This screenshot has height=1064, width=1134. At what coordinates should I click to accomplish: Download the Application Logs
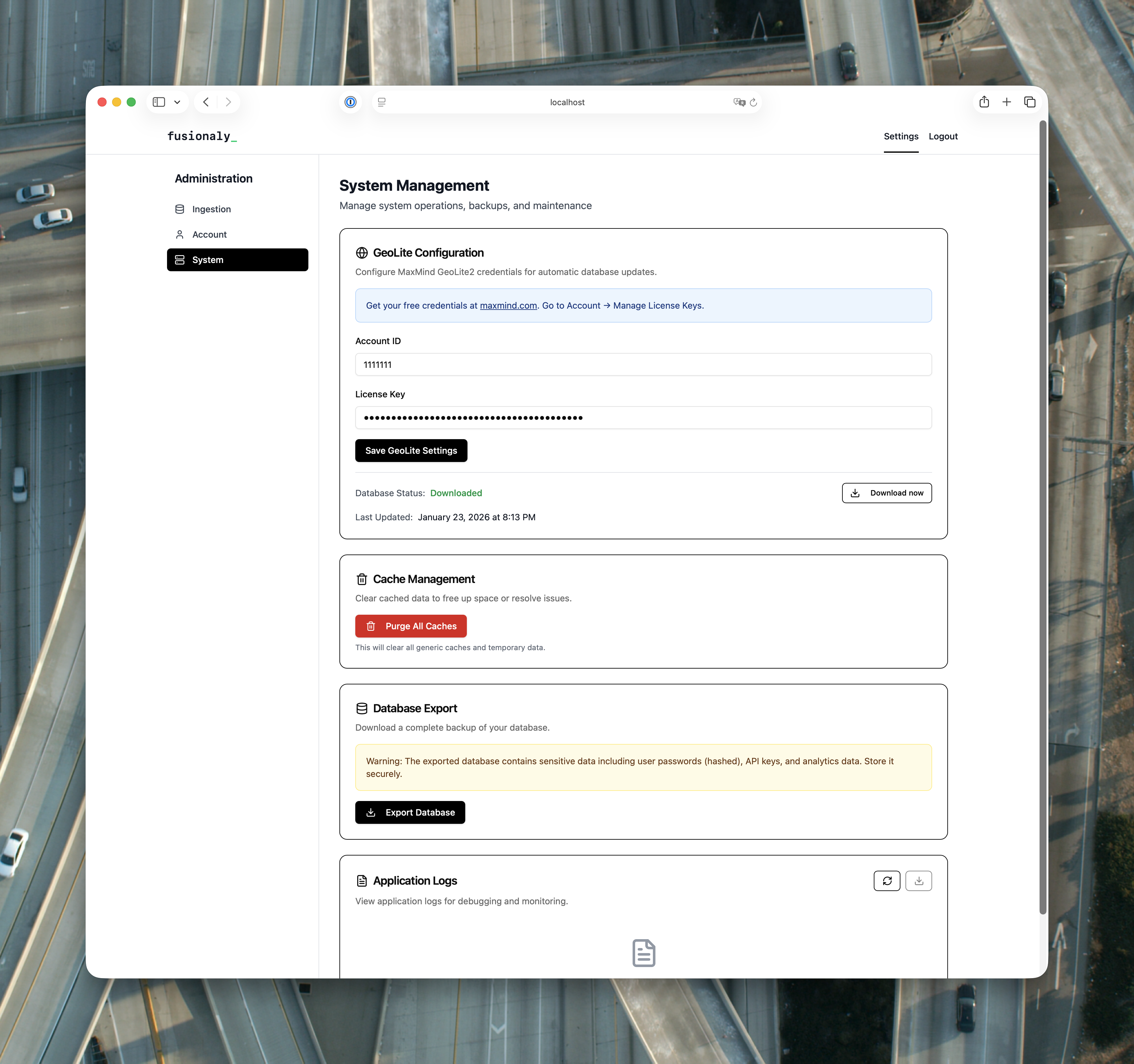(x=918, y=881)
